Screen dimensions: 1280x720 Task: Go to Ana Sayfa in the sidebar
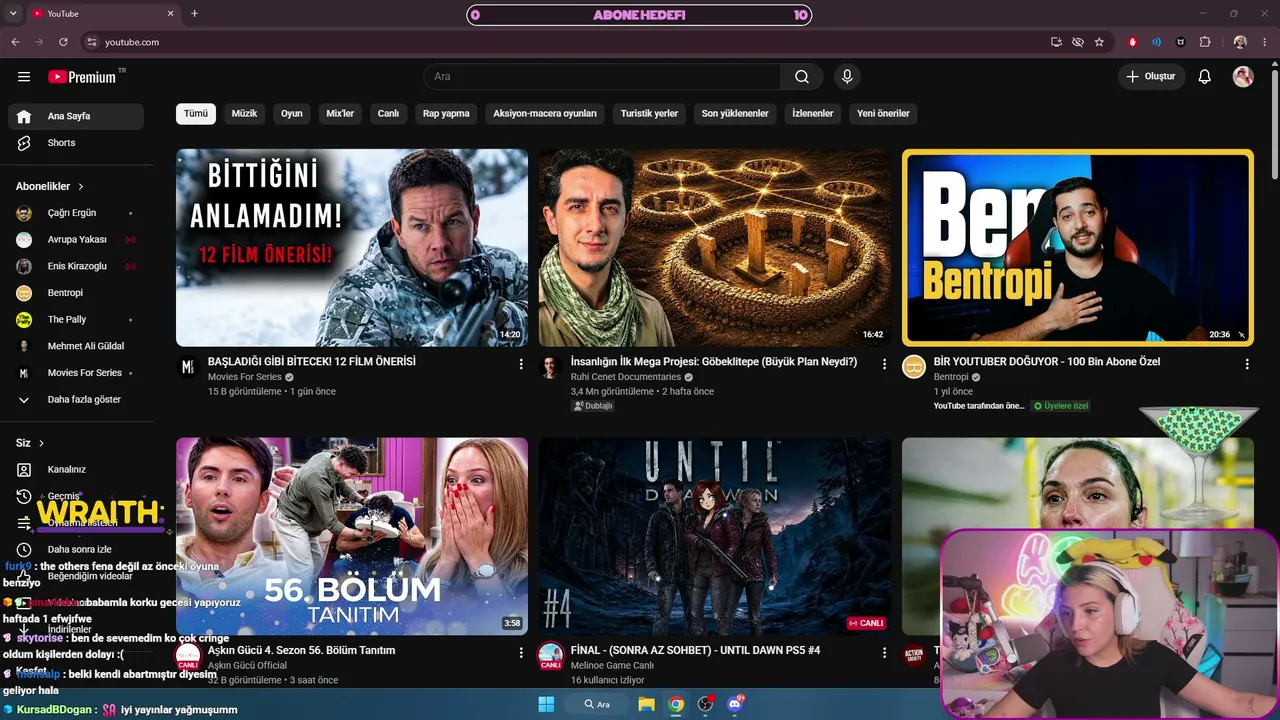(x=76, y=116)
